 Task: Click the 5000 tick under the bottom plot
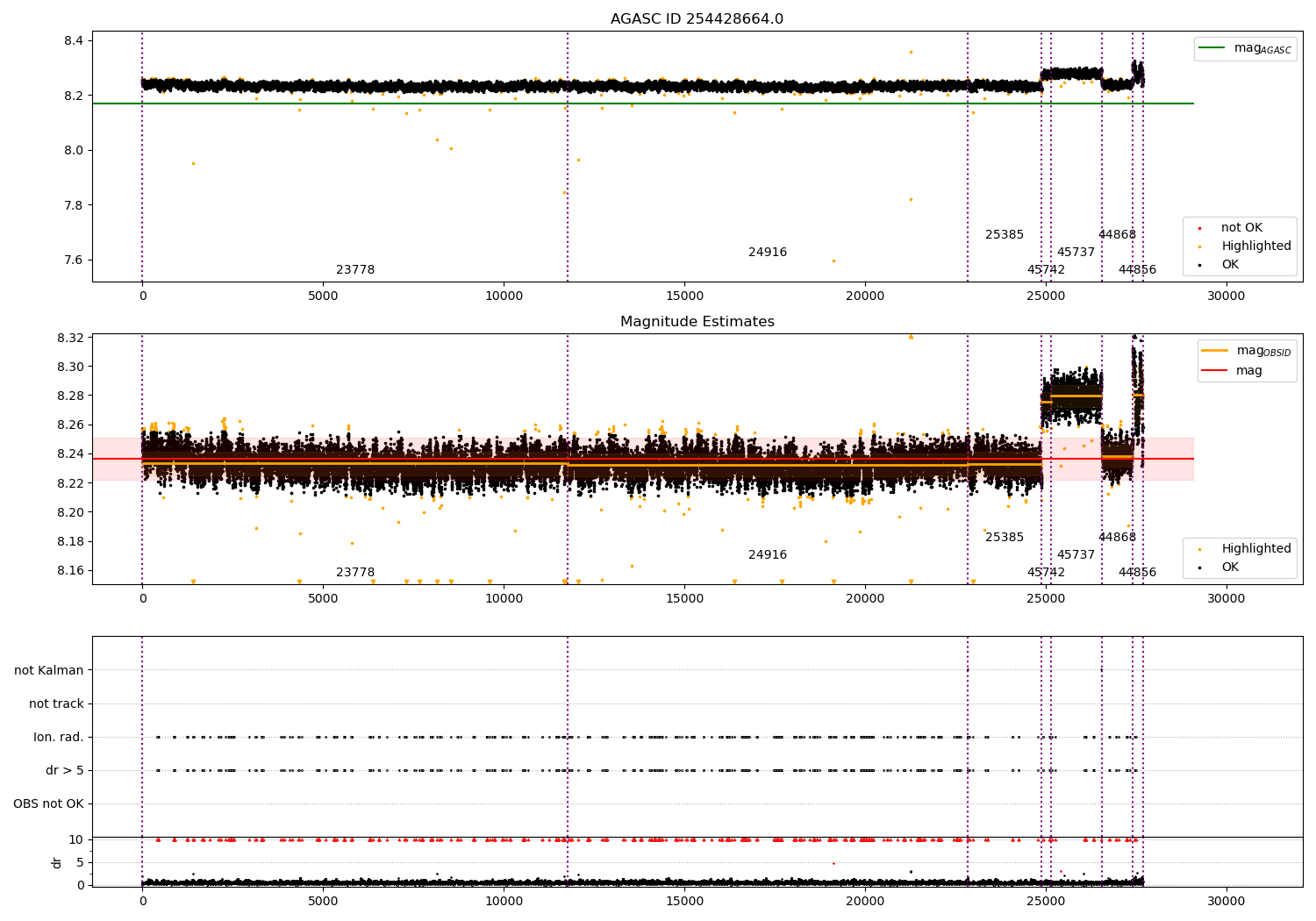[x=323, y=901]
